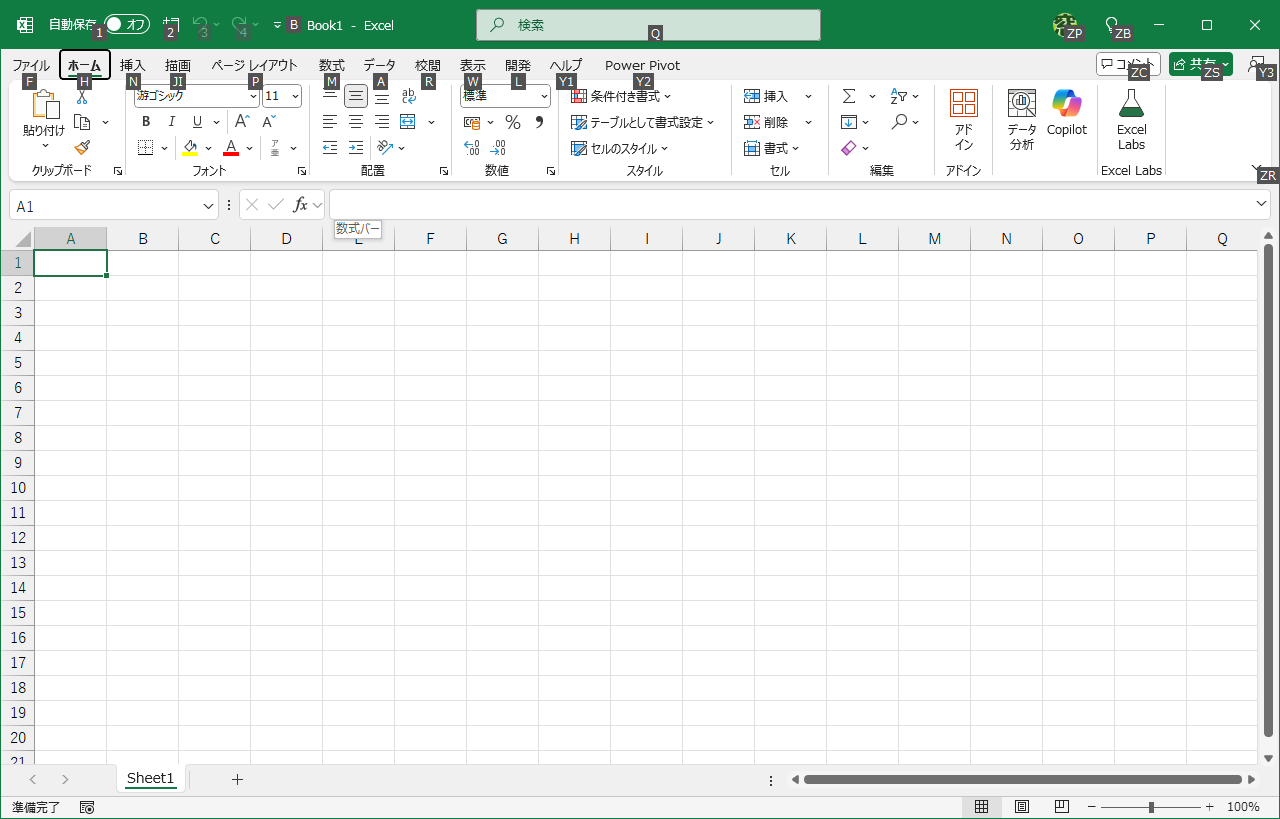1280x819 pixels.
Task: Open the アドイン add-ins icon
Action: click(x=964, y=118)
